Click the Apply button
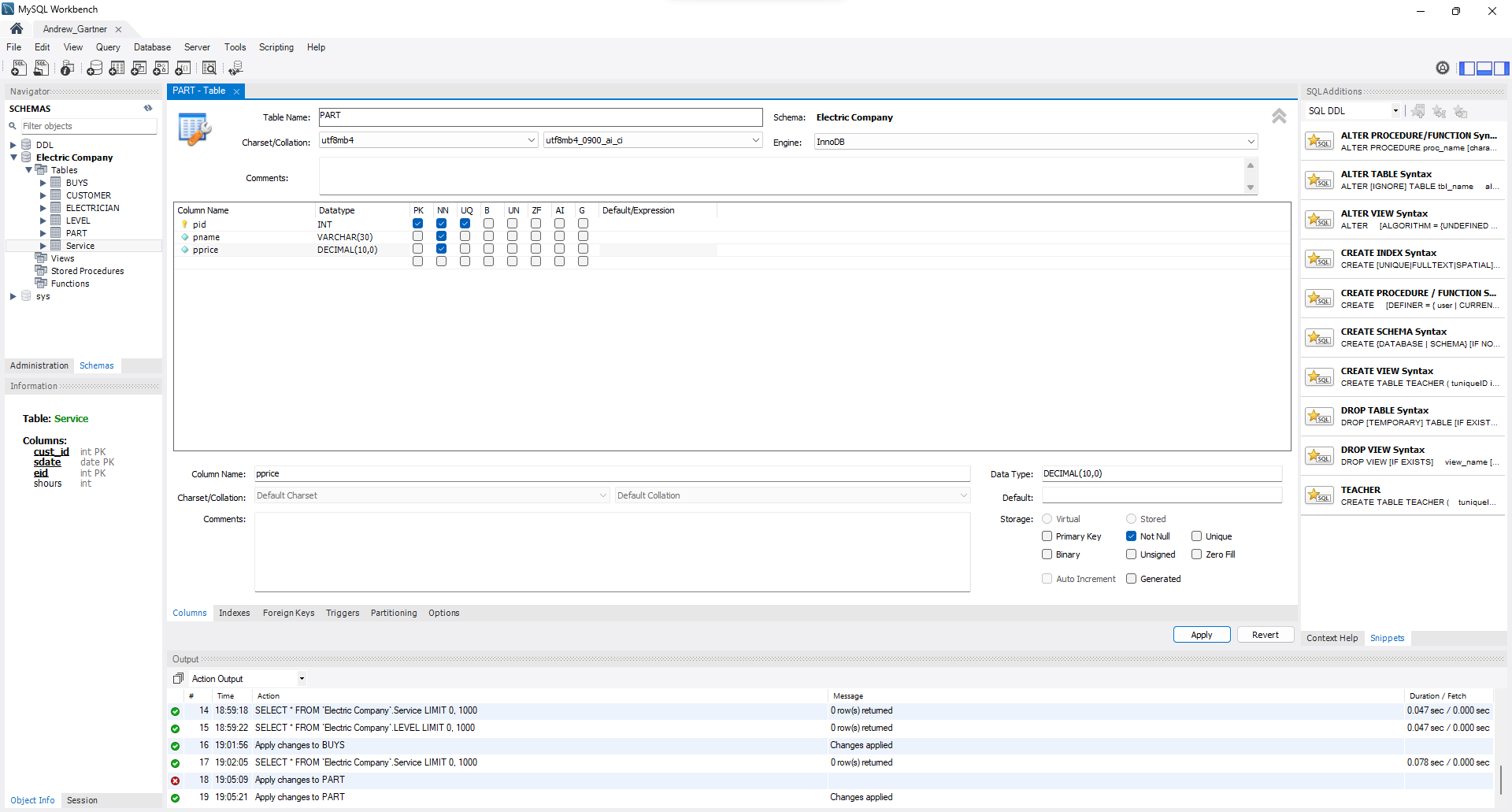Image resolution: width=1512 pixels, height=812 pixels. pyautogui.click(x=1202, y=635)
